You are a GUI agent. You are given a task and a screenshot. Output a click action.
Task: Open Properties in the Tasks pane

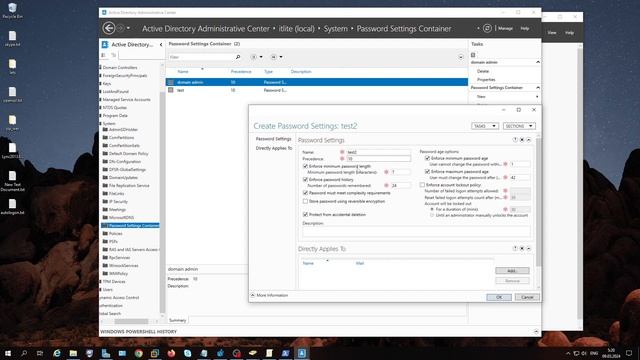click(x=486, y=80)
